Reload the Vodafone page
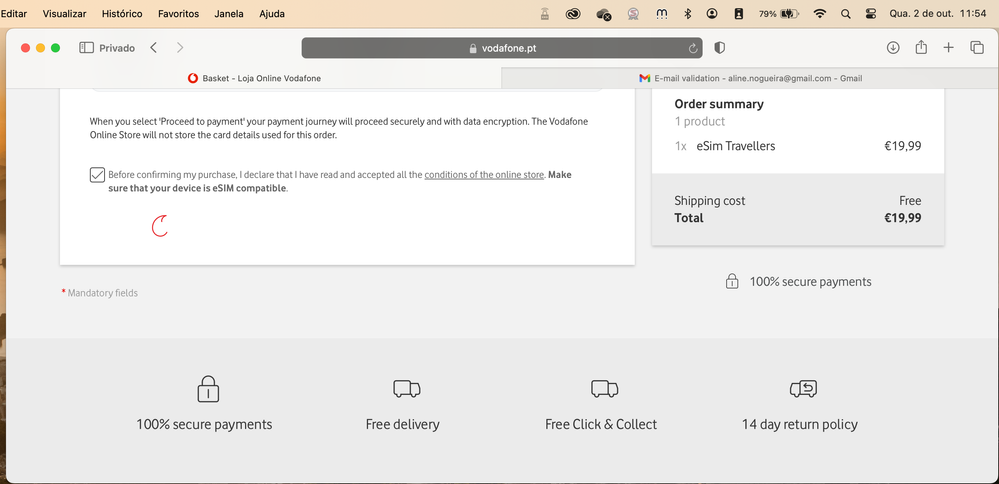Image resolution: width=999 pixels, height=484 pixels. click(x=693, y=48)
